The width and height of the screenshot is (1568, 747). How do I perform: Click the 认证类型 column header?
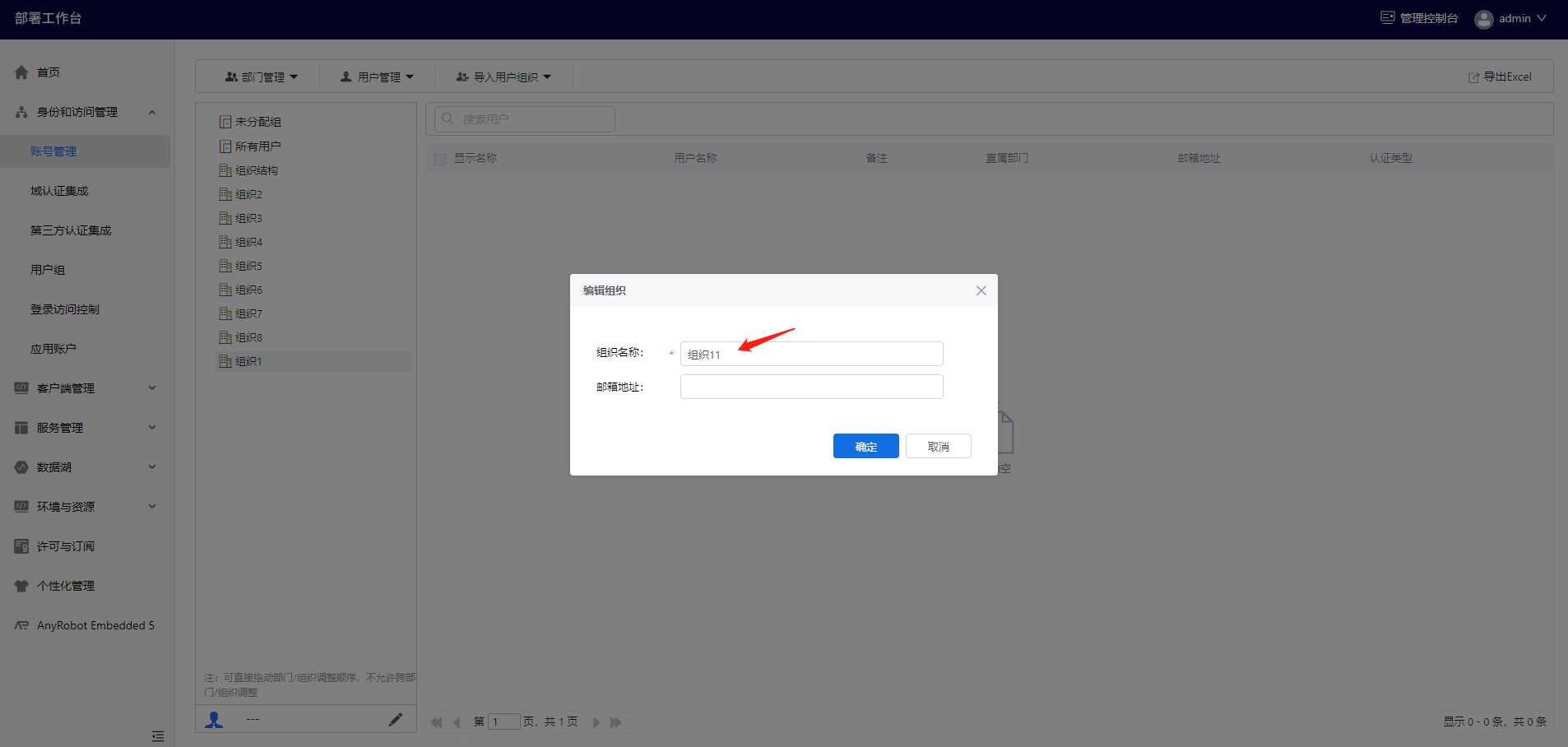coord(1390,158)
